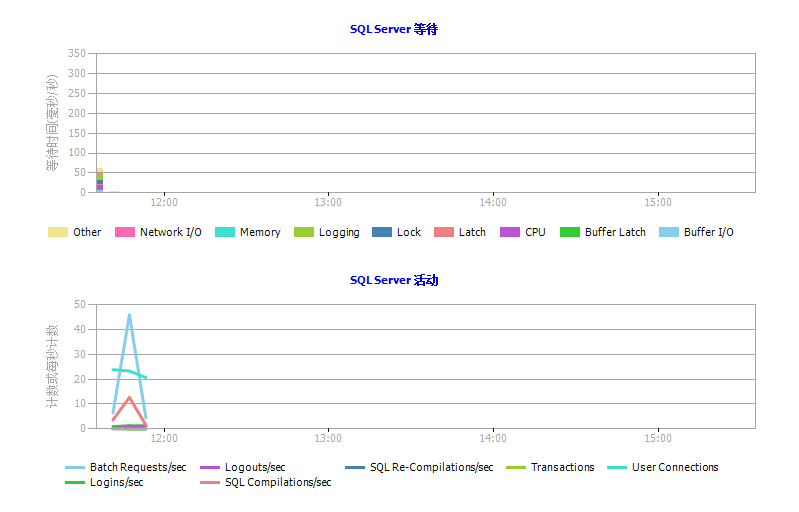Click the red SQL Compilations/sec line peak
This screenshot has width=799, height=512.
(x=129, y=397)
